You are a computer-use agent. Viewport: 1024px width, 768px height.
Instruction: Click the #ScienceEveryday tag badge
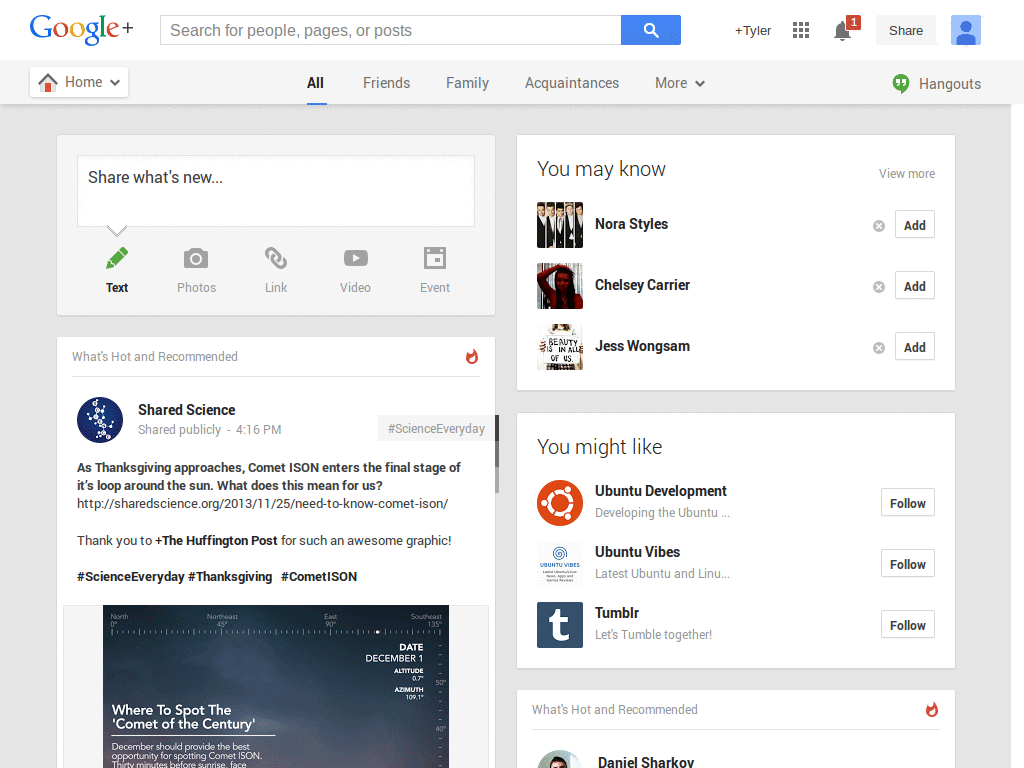pos(436,428)
